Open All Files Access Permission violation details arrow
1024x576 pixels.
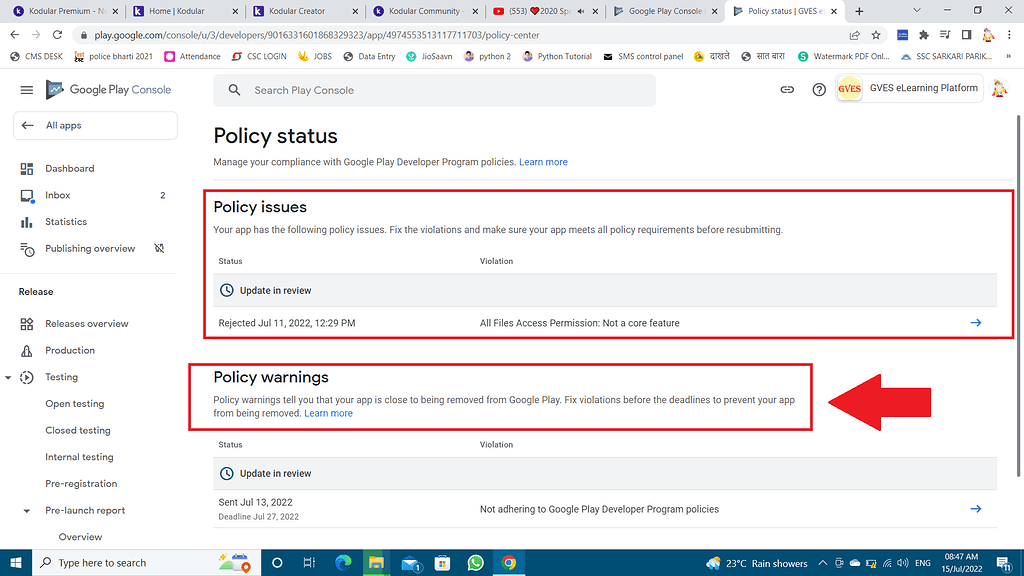click(976, 323)
